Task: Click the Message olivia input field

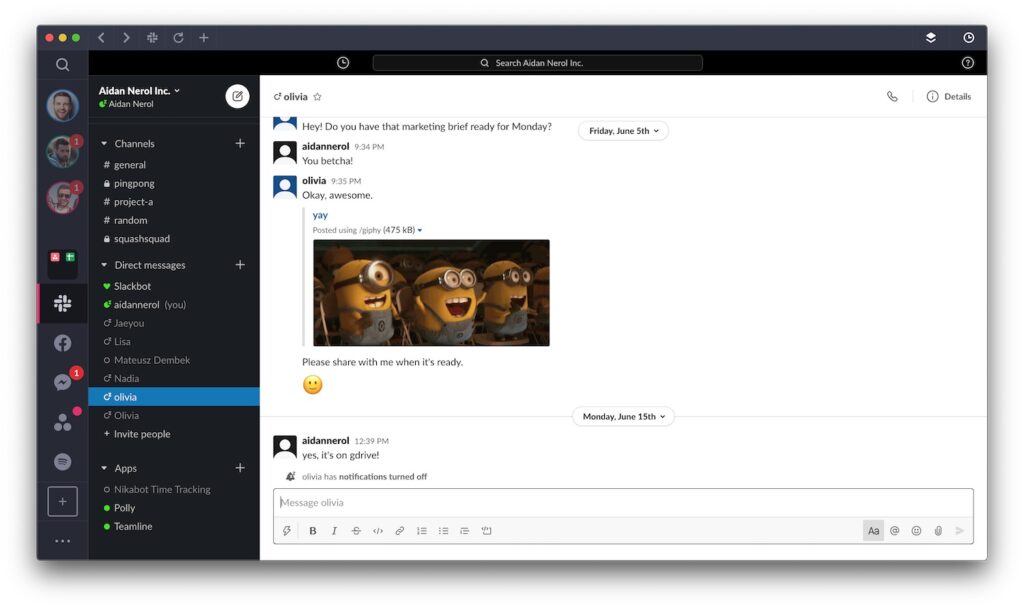Action: [x=623, y=503]
